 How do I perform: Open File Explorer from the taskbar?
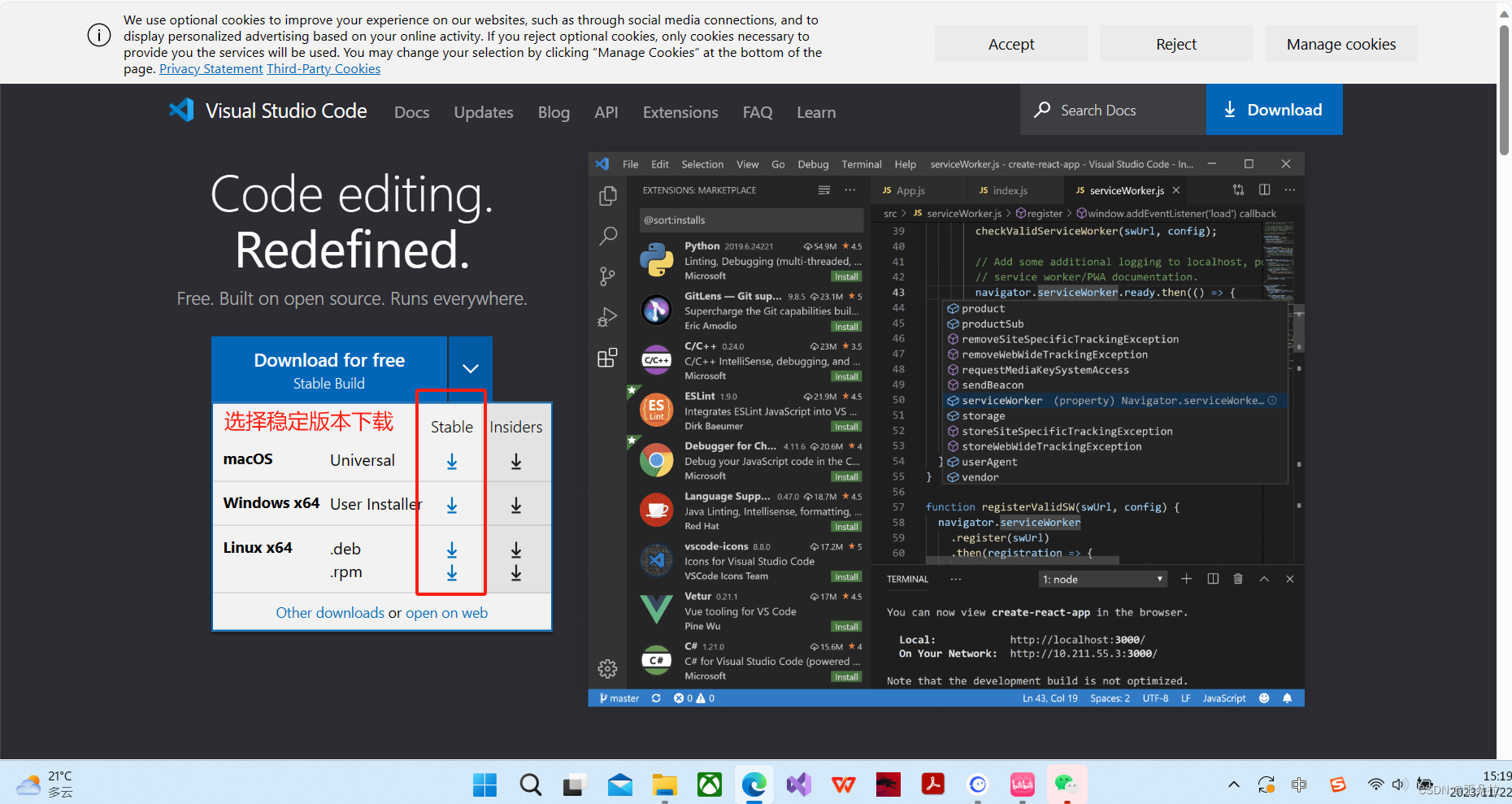coord(665,784)
